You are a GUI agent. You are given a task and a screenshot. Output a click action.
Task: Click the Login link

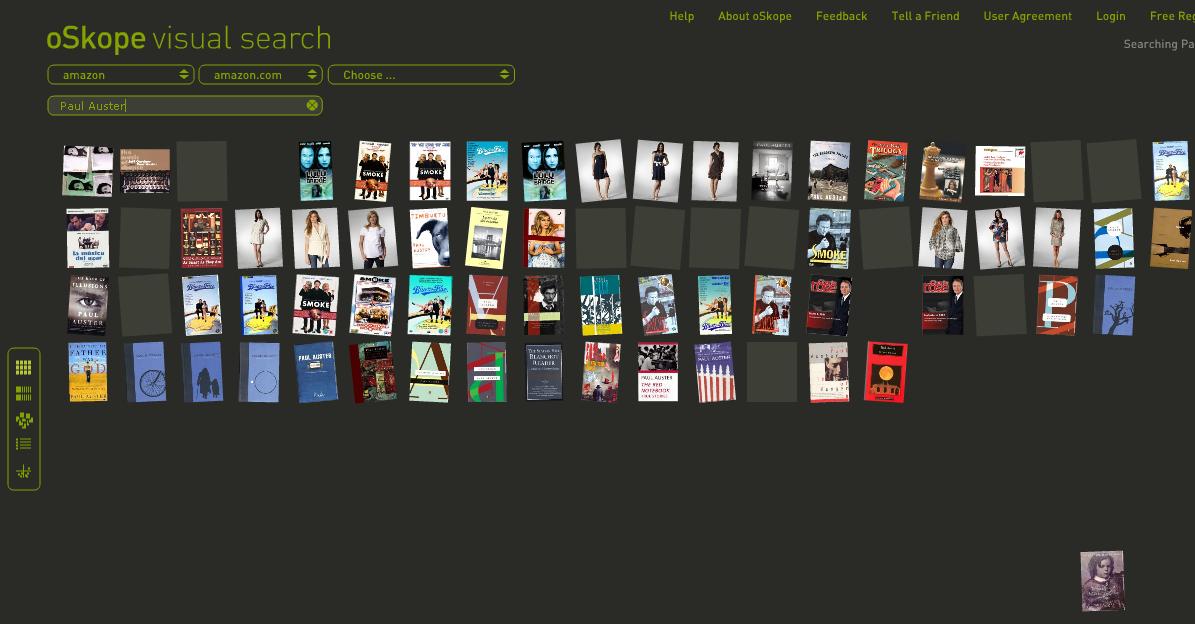click(1110, 16)
